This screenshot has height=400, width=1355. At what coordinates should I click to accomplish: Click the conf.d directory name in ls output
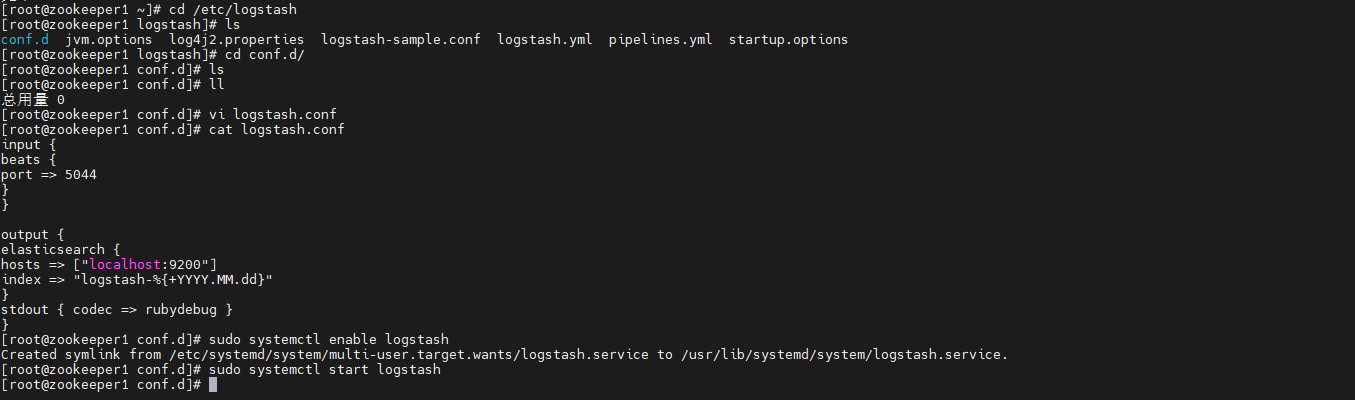click(24, 40)
